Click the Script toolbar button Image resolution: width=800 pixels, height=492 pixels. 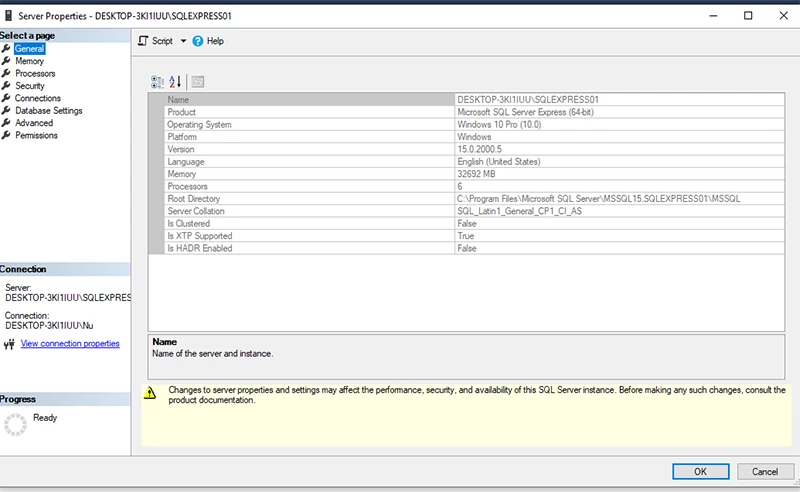tap(156, 41)
